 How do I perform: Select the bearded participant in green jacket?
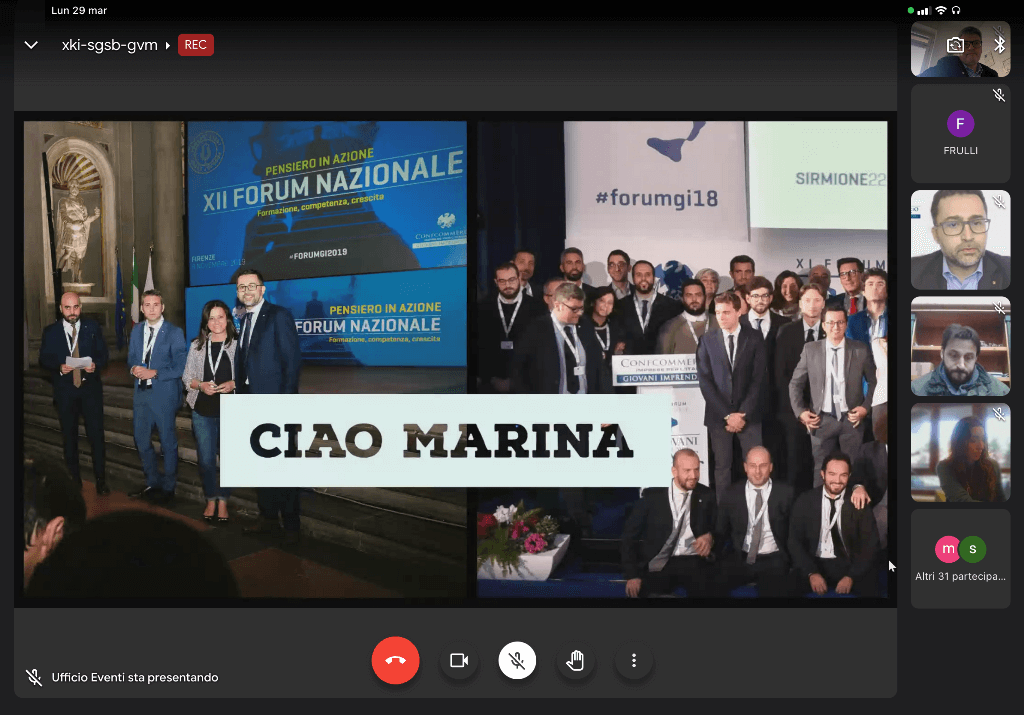[x=960, y=347]
